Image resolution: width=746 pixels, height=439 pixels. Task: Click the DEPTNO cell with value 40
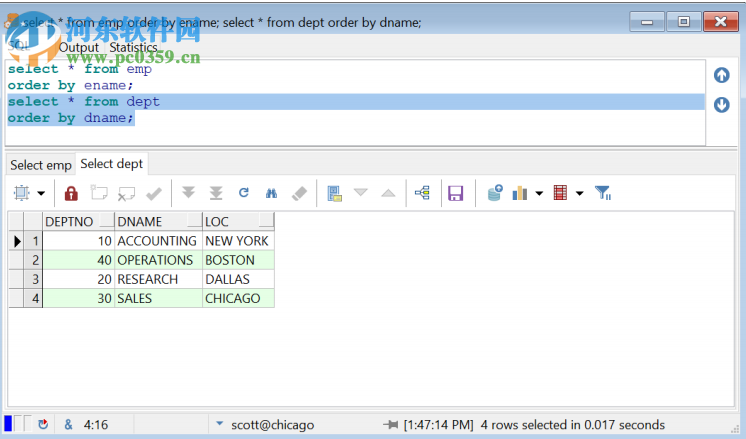[x=79, y=260]
